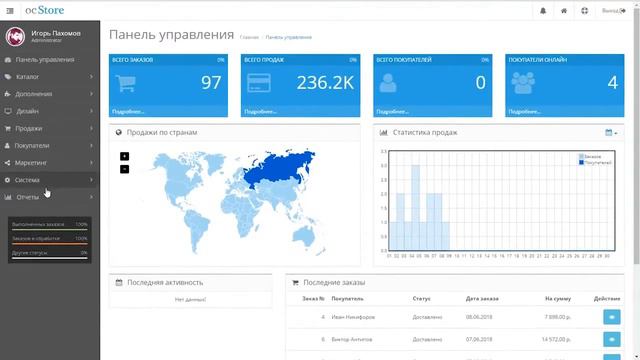Click Выполненных заказов progress bar
640x360 pixels.
click(50, 229)
